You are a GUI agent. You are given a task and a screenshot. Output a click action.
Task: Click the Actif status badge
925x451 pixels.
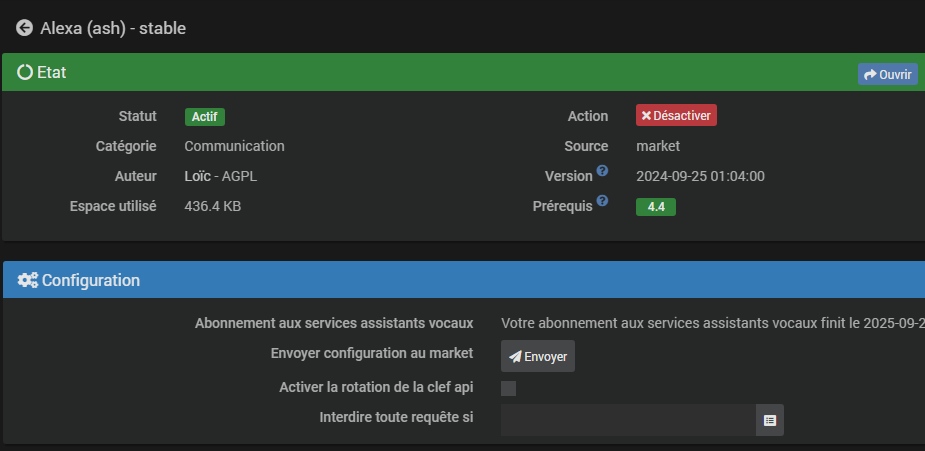[x=205, y=117]
